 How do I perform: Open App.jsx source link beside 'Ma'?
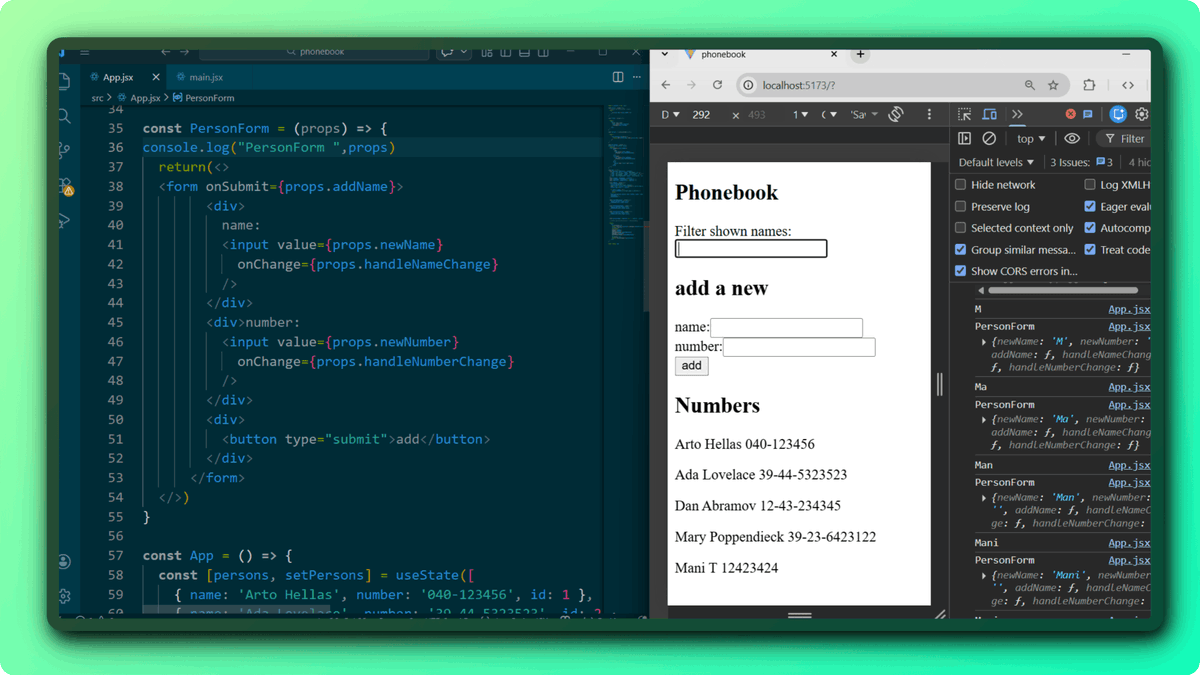[x=1129, y=387]
